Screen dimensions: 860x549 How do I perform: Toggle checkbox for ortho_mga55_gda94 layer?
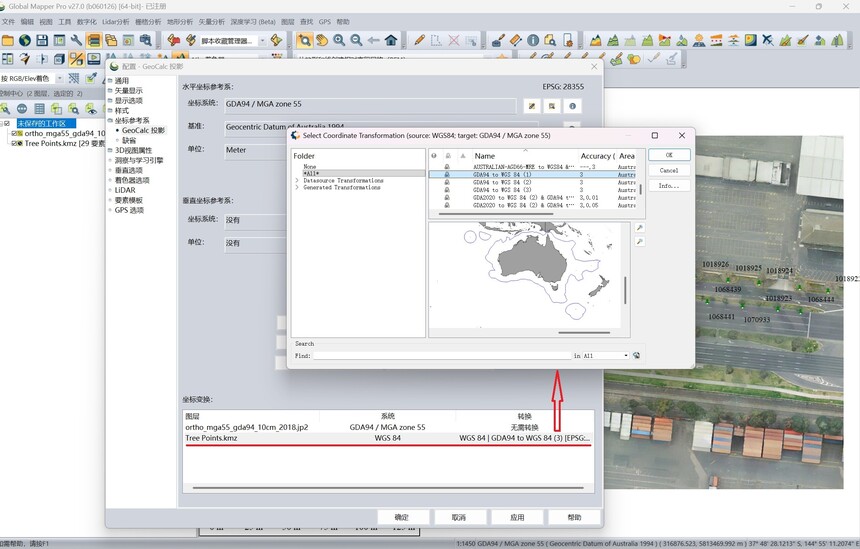pyautogui.click(x=15, y=133)
